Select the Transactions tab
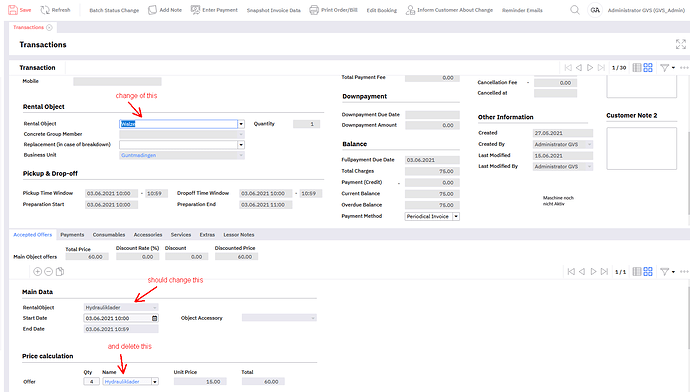 tap(28, 27)
